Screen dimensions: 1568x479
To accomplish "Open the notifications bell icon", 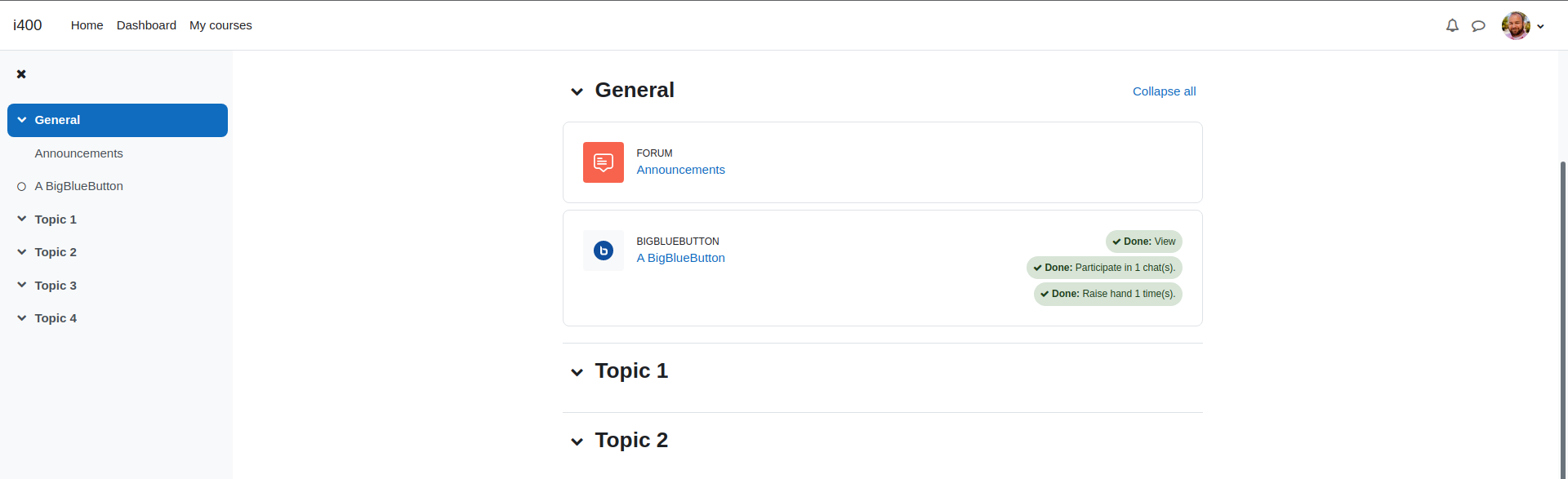I will point(1452,25).
